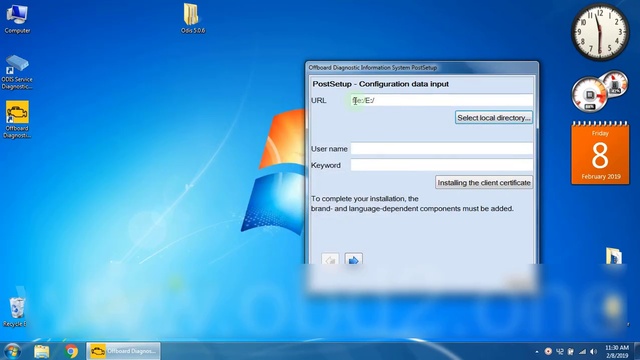Open the Odis 5.0.6 folder
Screen dimensions: 640x360
pyautogui.click(x=192, y=18)
